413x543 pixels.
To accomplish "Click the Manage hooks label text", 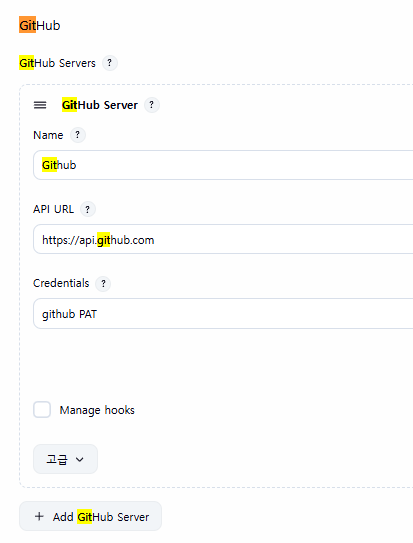I will [97, 410].
